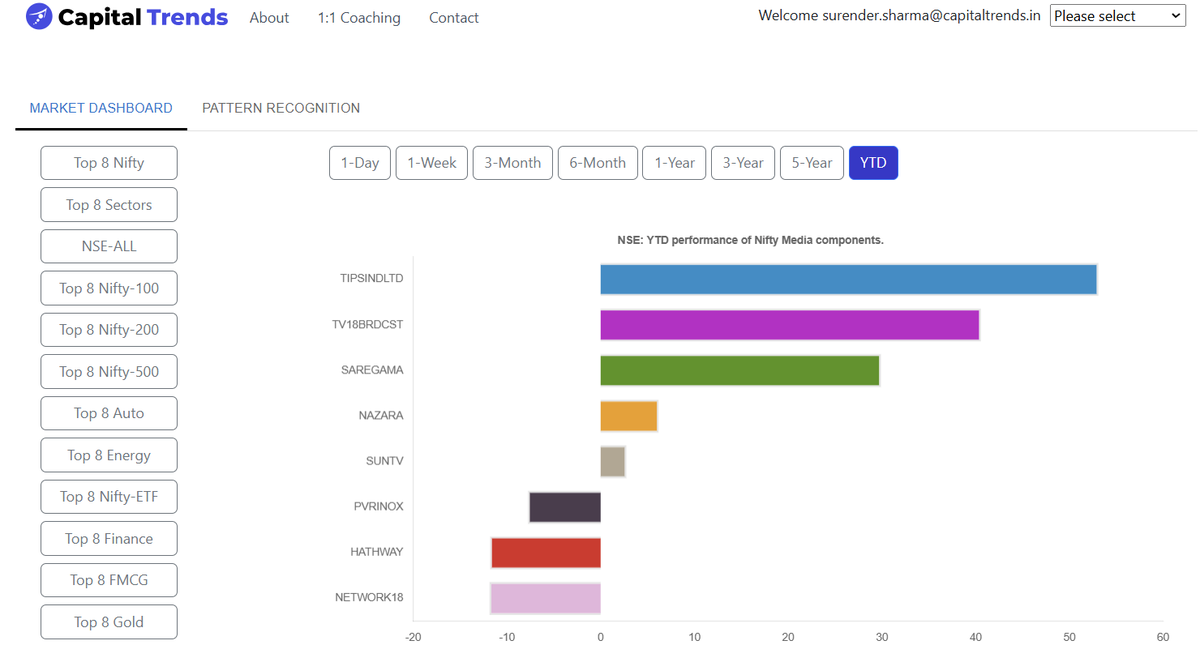Image resolution: width=1200 pixels, height=645 pixels.
Task: Show Top 8 Gold
Action: pos(109,622)
